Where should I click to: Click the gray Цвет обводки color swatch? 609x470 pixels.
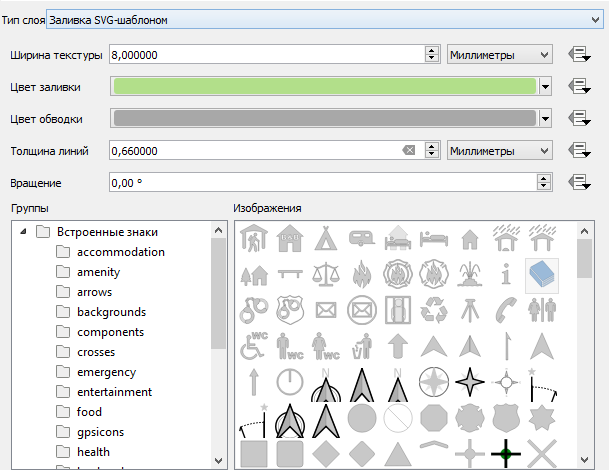point(325,119)
